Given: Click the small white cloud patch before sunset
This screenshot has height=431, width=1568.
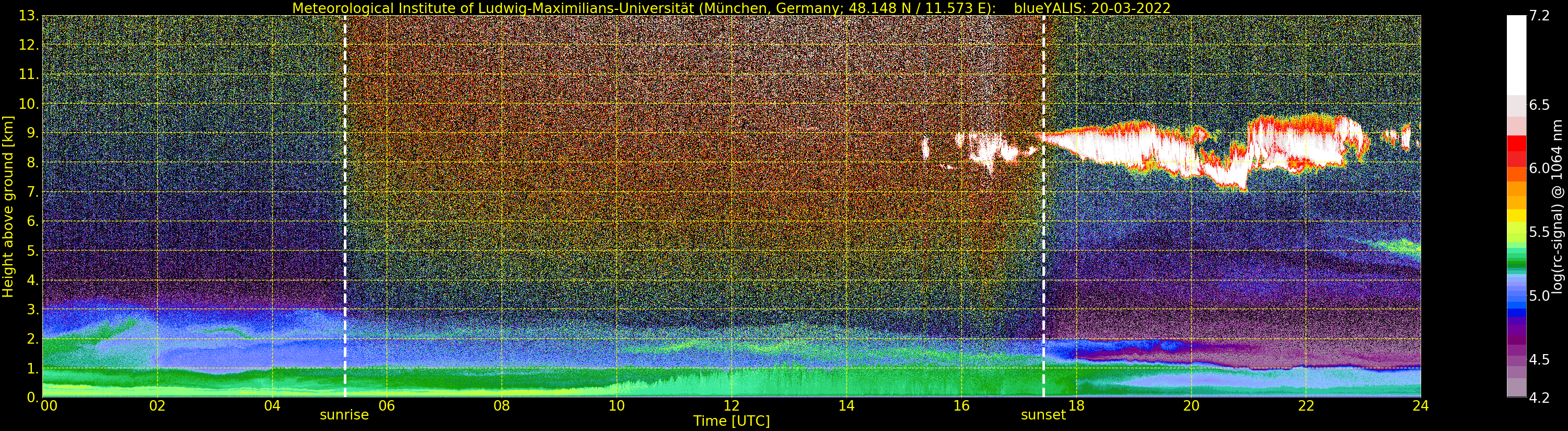Looking at the screenshot, I should pos(926,148).
